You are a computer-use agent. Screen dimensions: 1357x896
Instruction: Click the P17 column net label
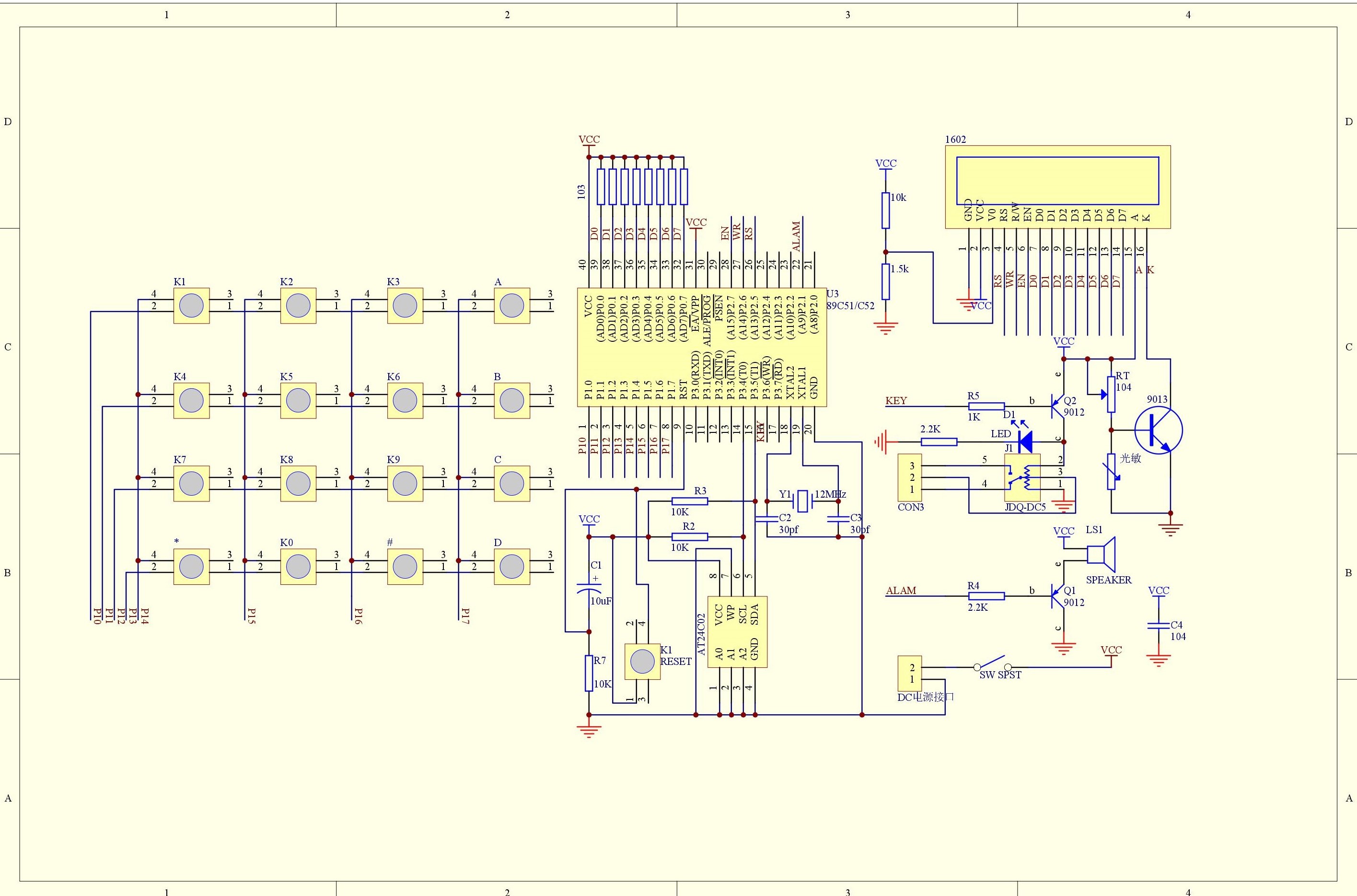click(x=465, y=616)
